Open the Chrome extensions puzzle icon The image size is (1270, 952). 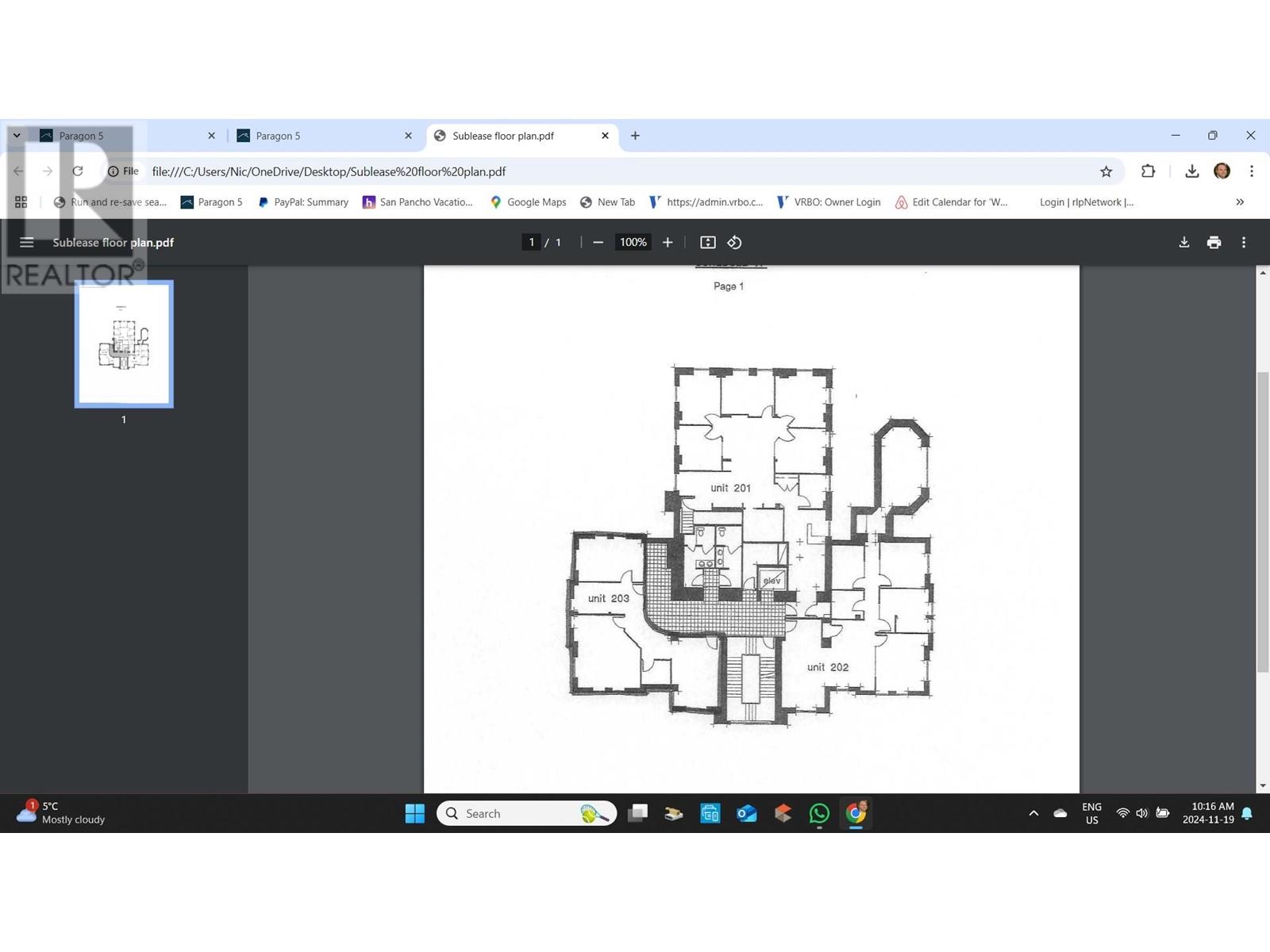coord(1148,171)
